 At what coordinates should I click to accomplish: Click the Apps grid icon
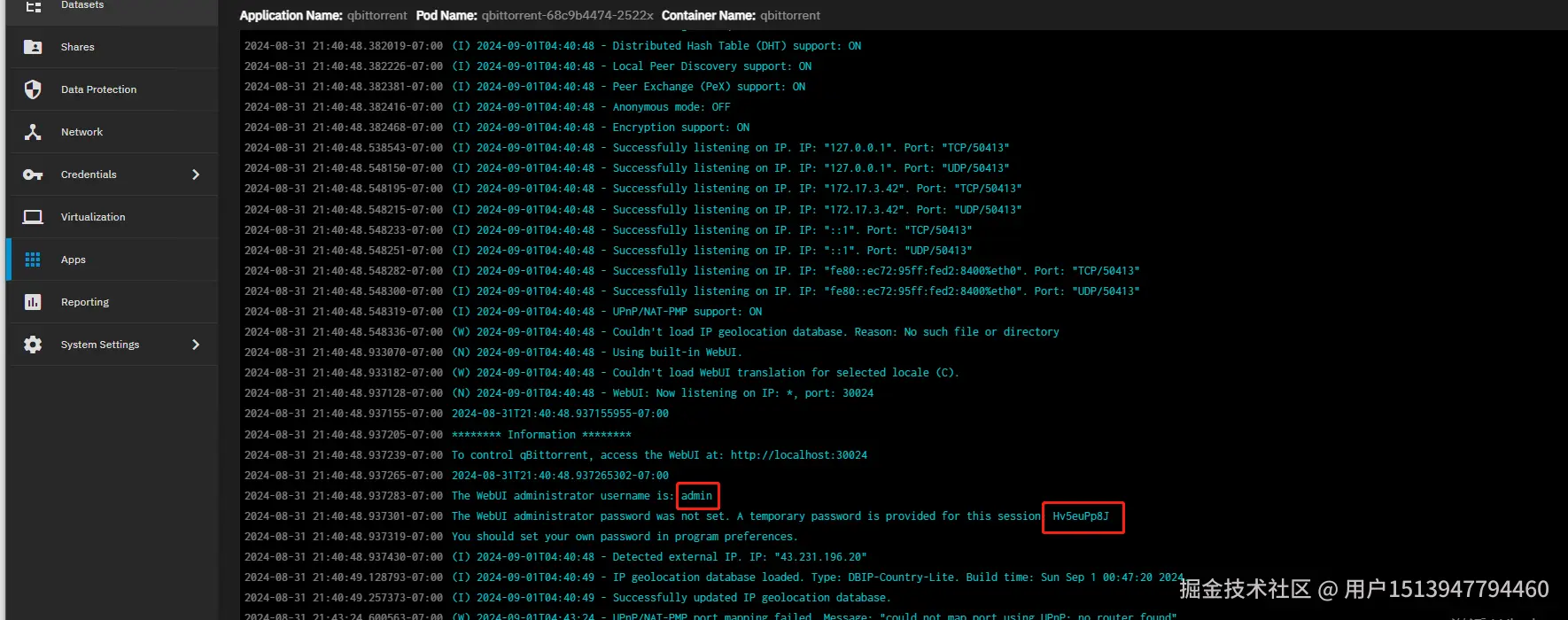tap(33, 260)
